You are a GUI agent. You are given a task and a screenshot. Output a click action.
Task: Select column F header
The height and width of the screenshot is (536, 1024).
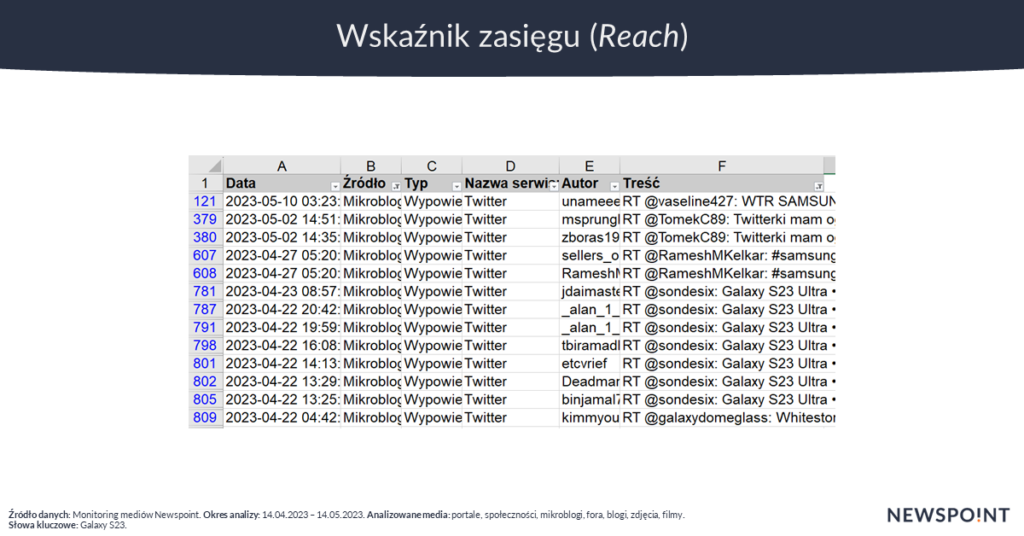[722, 166]
